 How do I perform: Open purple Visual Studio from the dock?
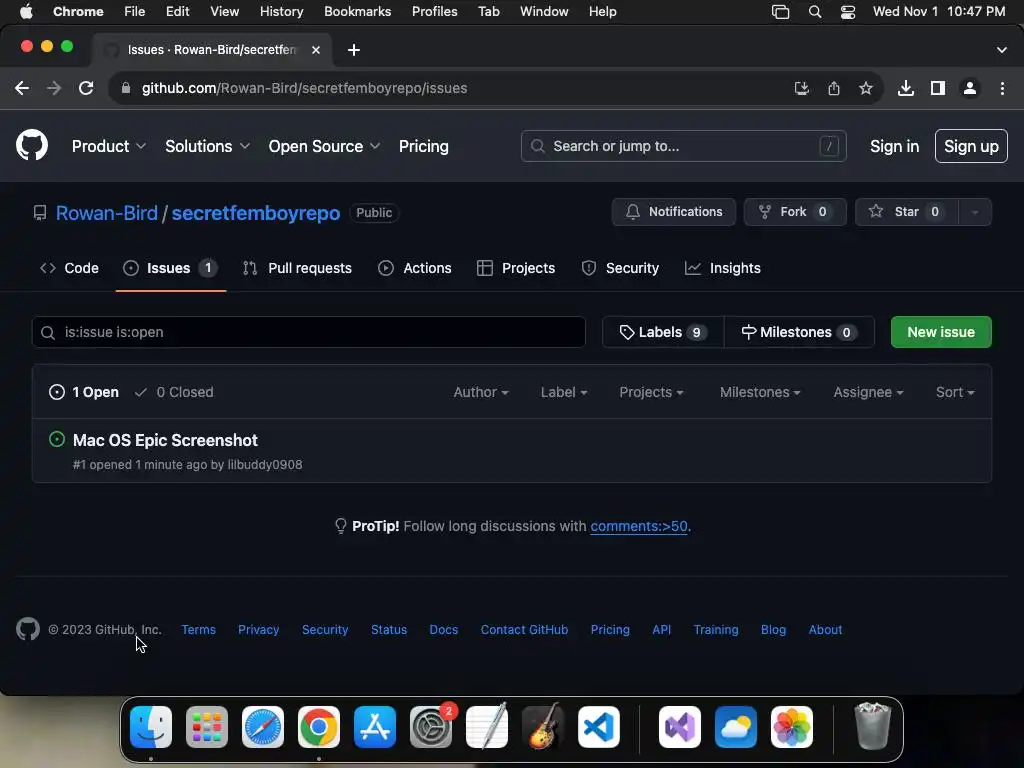tap(680, 727)
